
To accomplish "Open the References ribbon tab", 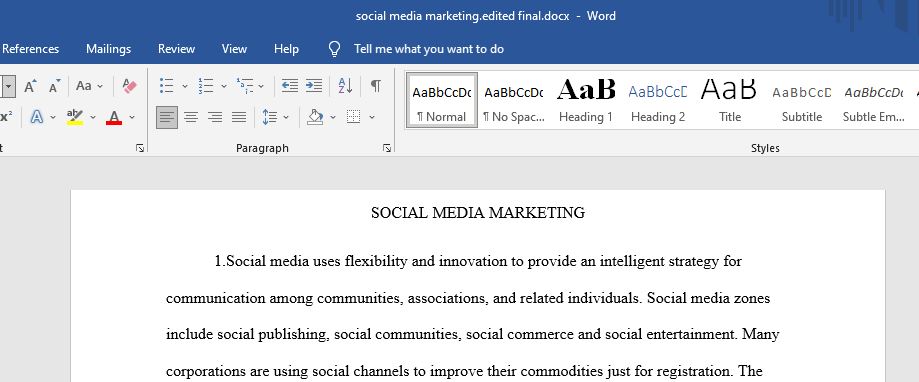I will [x=30, y=49].
